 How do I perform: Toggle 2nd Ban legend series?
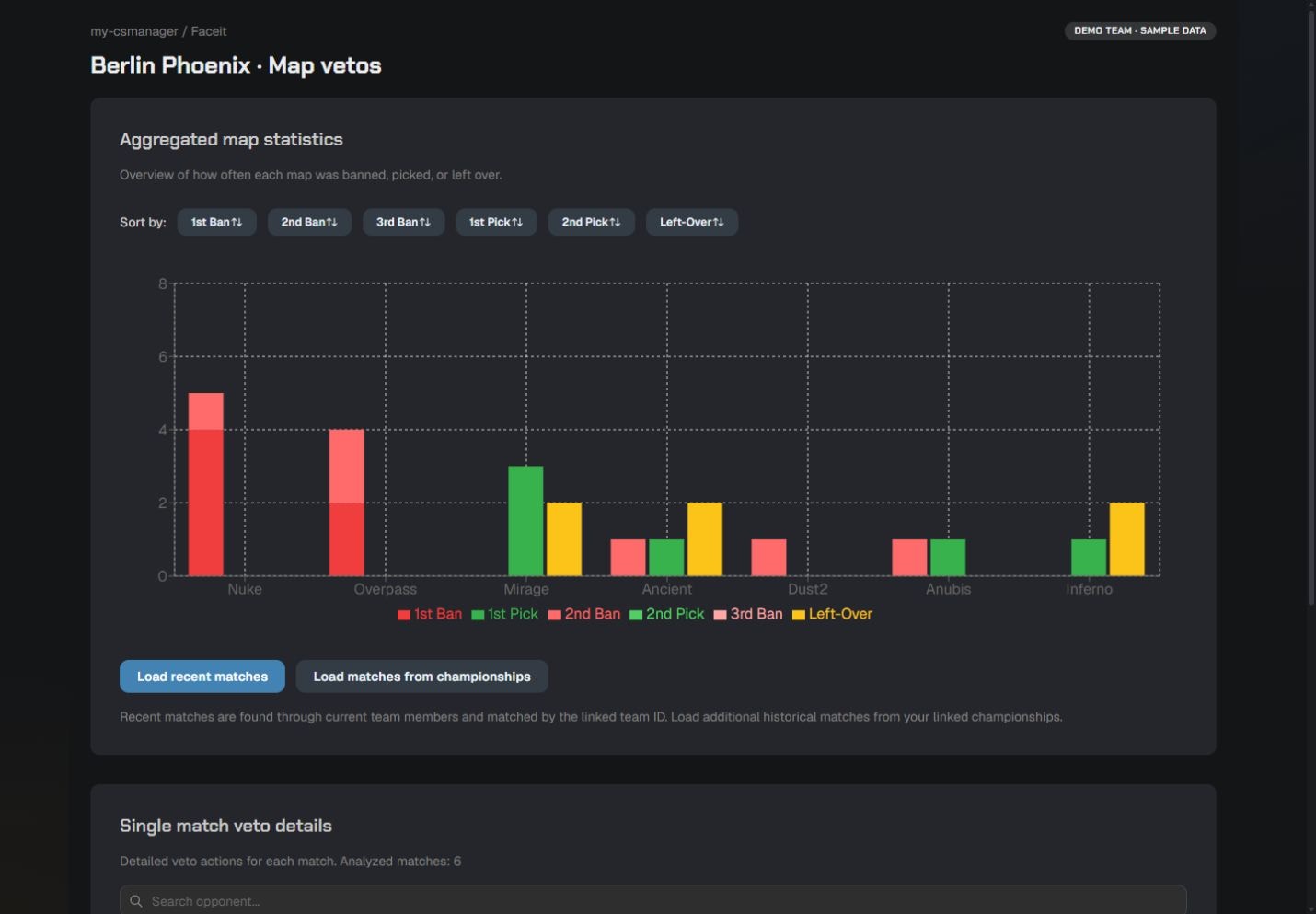pos(584,614)
